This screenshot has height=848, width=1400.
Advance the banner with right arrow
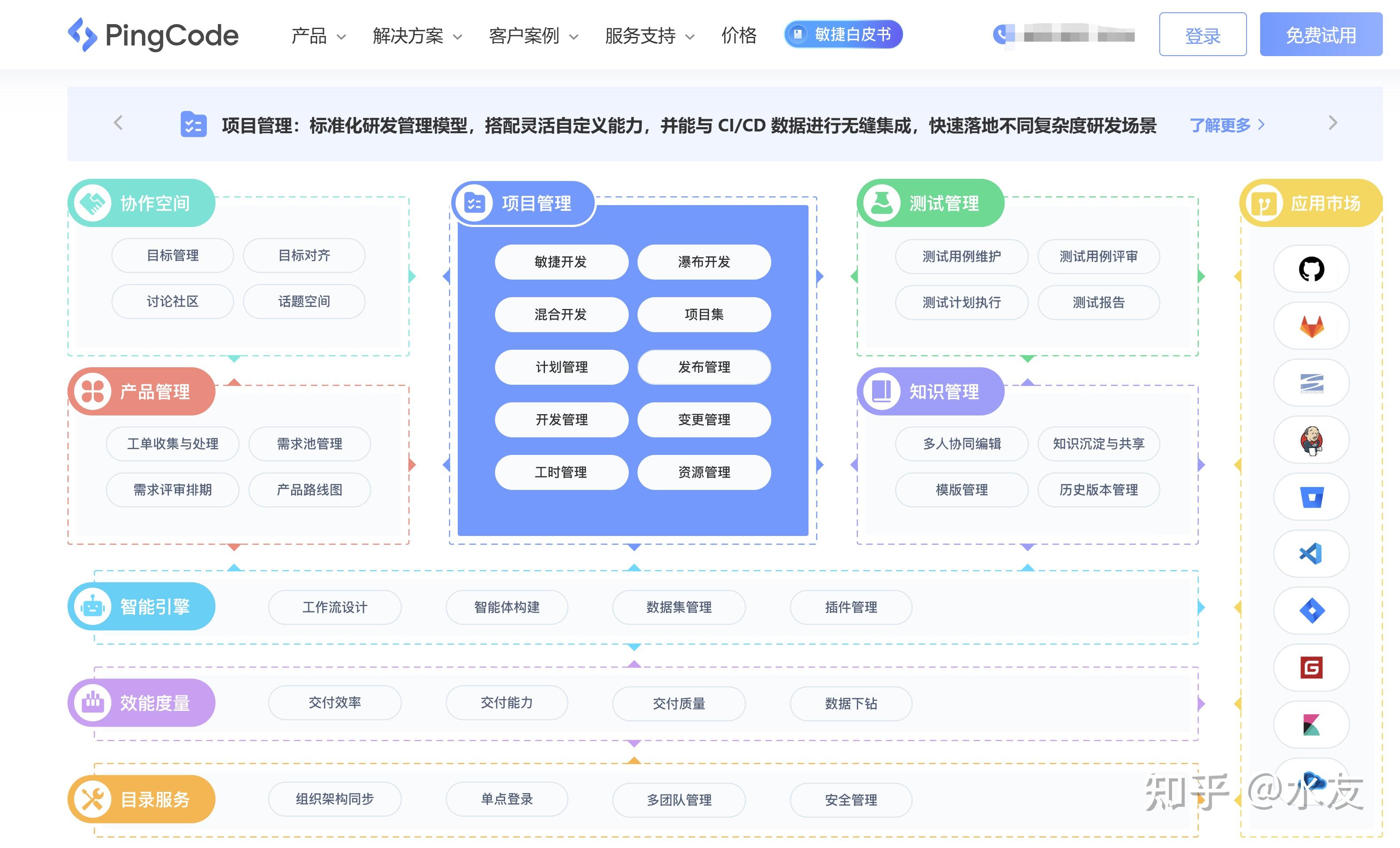(1332, 123)
